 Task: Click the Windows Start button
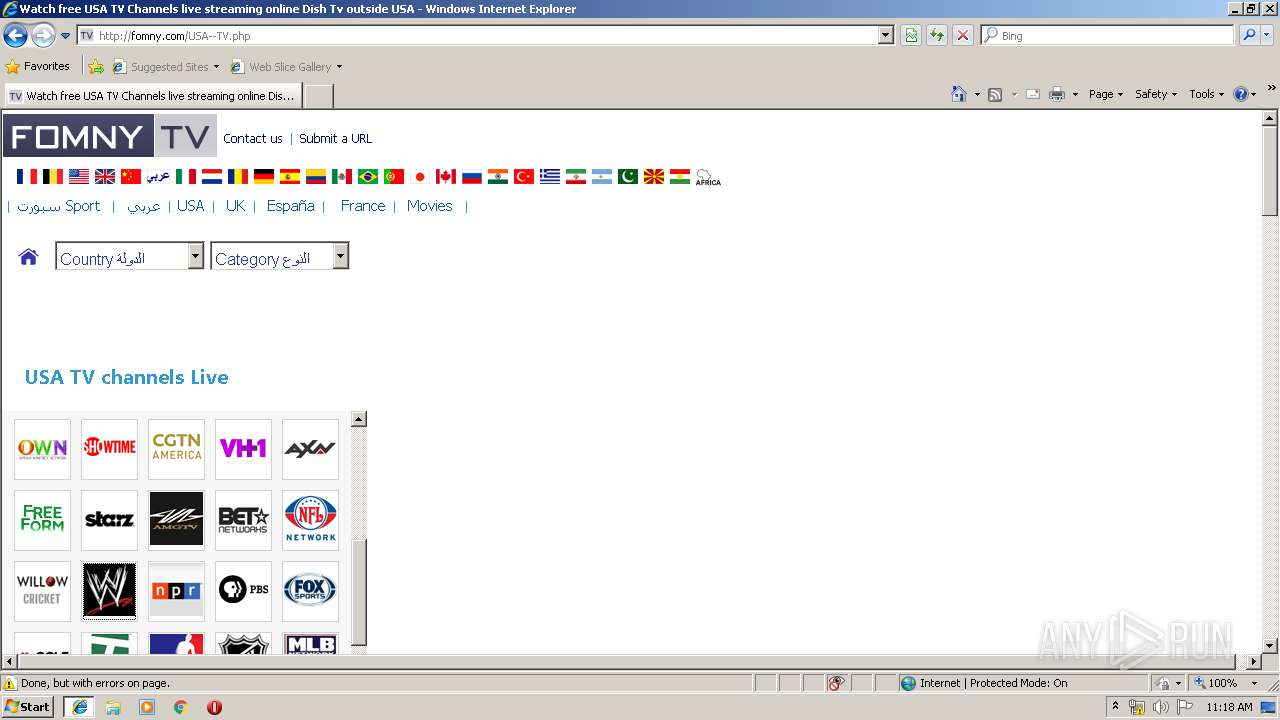[28, 707]
